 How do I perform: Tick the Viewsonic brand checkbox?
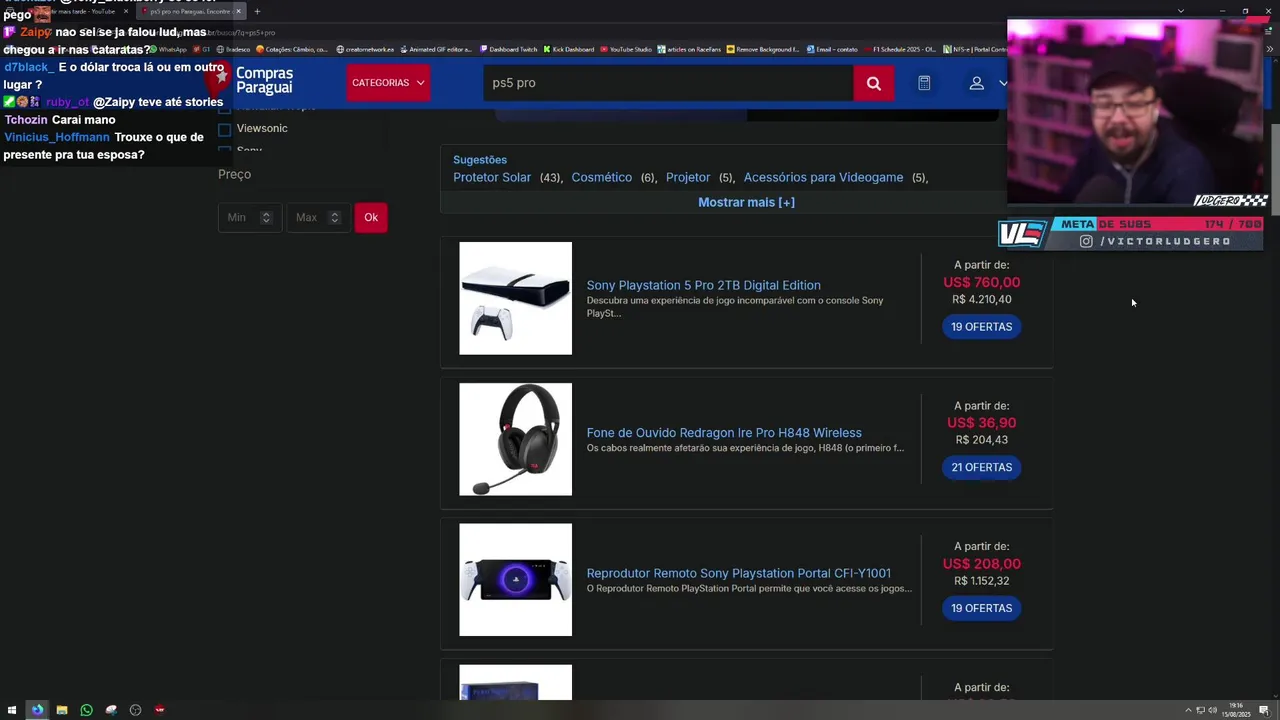tap(224, 129)
